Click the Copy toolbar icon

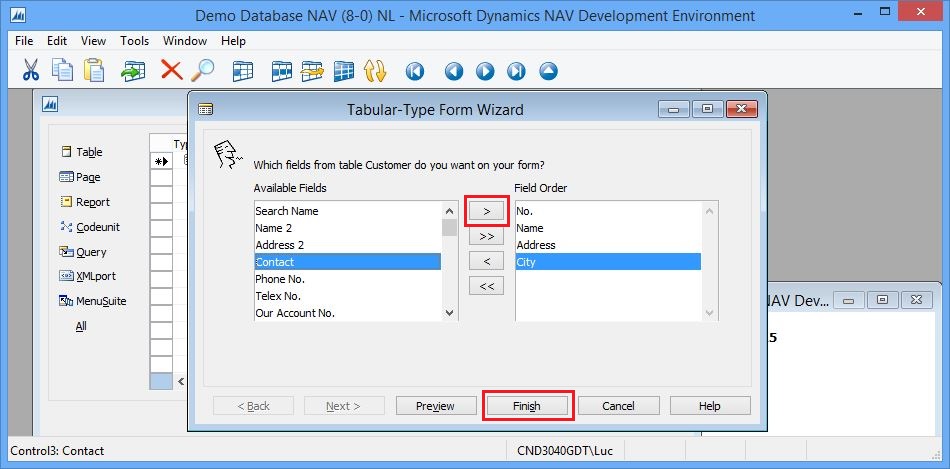coord(62,70)
